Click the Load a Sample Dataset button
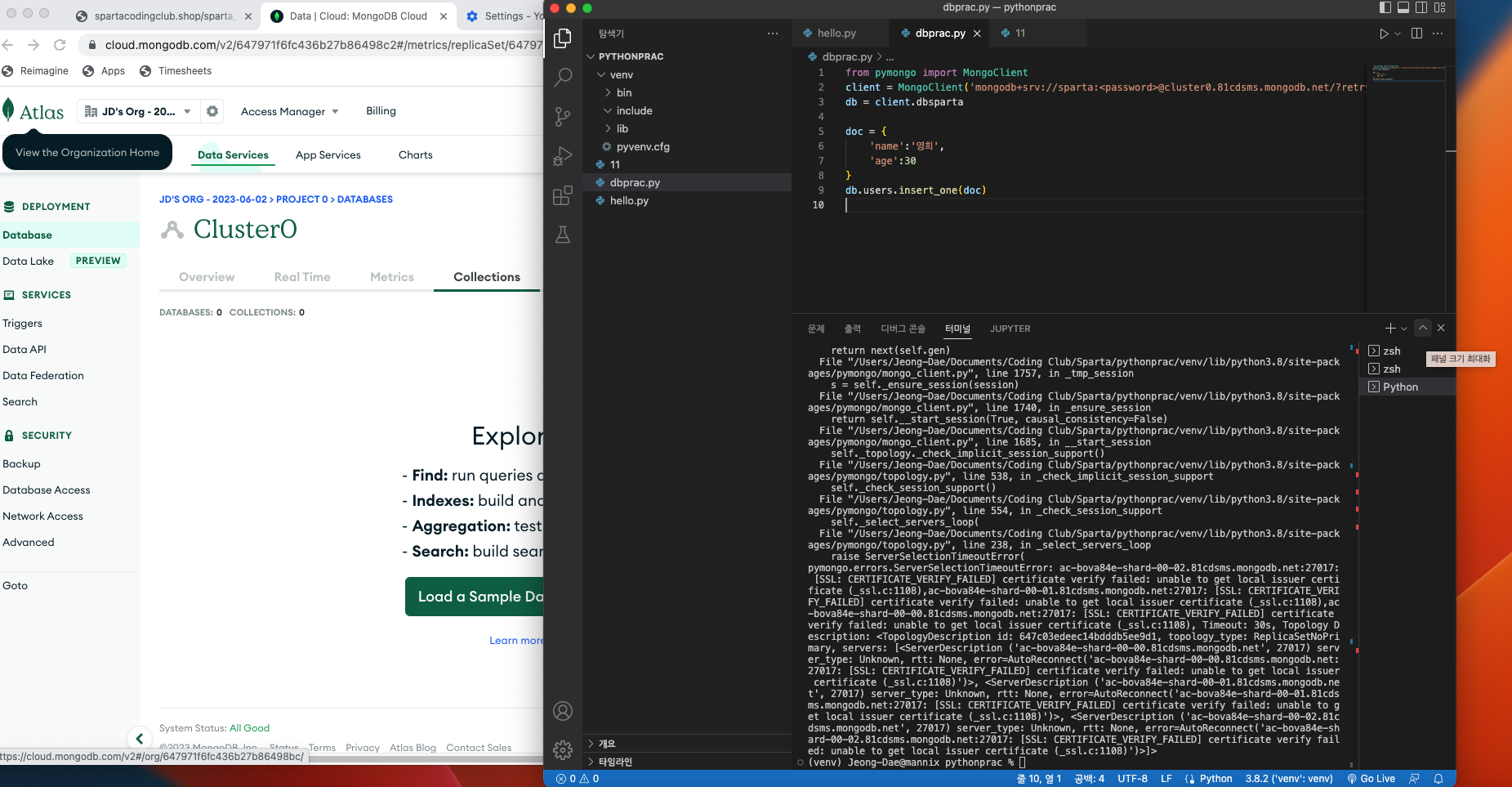The image size is (1512, 787). point(475,597)
